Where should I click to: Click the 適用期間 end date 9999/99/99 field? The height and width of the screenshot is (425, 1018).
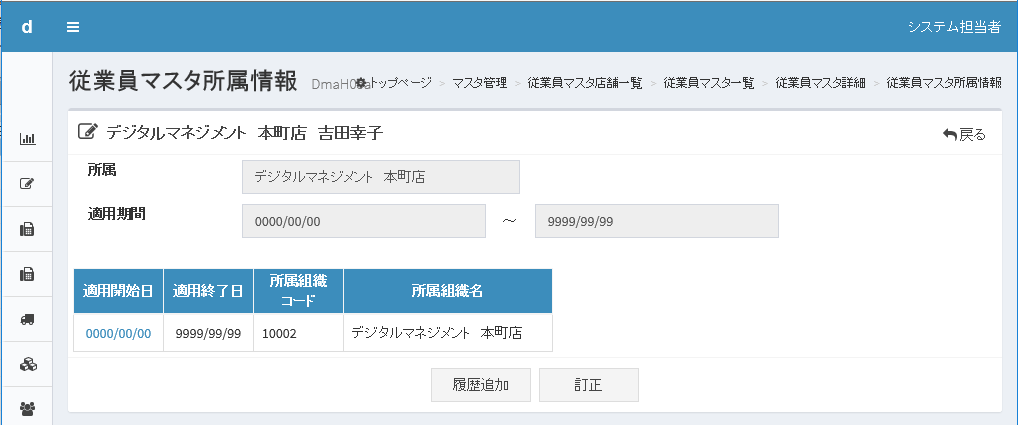[657, 221]
